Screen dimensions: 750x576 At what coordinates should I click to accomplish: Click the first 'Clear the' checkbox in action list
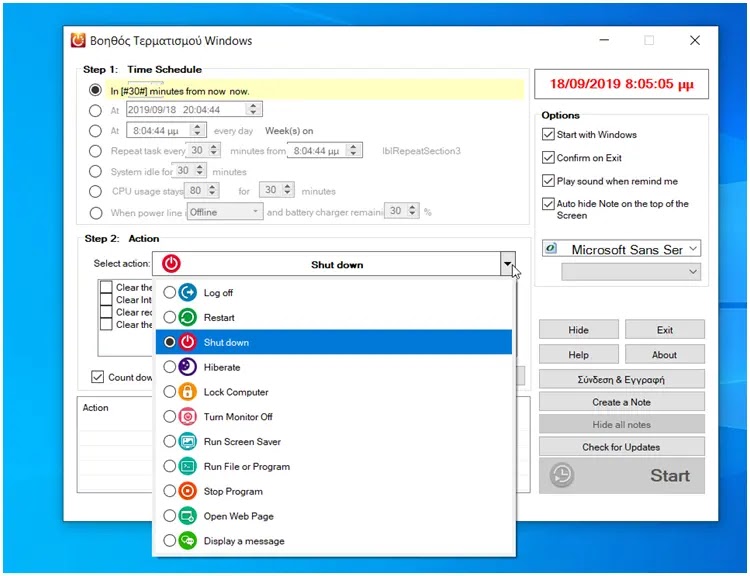(106, 287)
